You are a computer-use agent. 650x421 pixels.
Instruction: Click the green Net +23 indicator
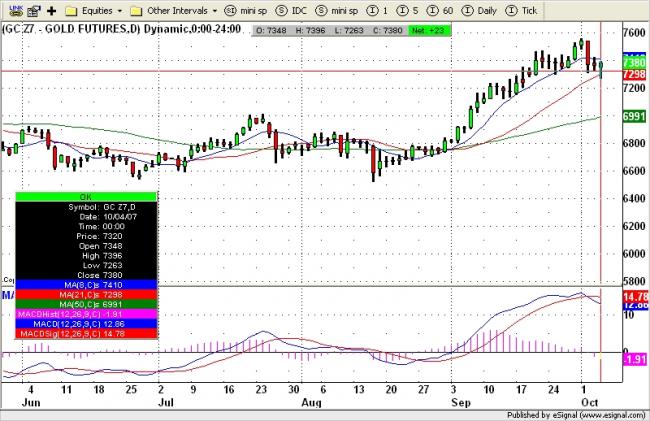429,30
